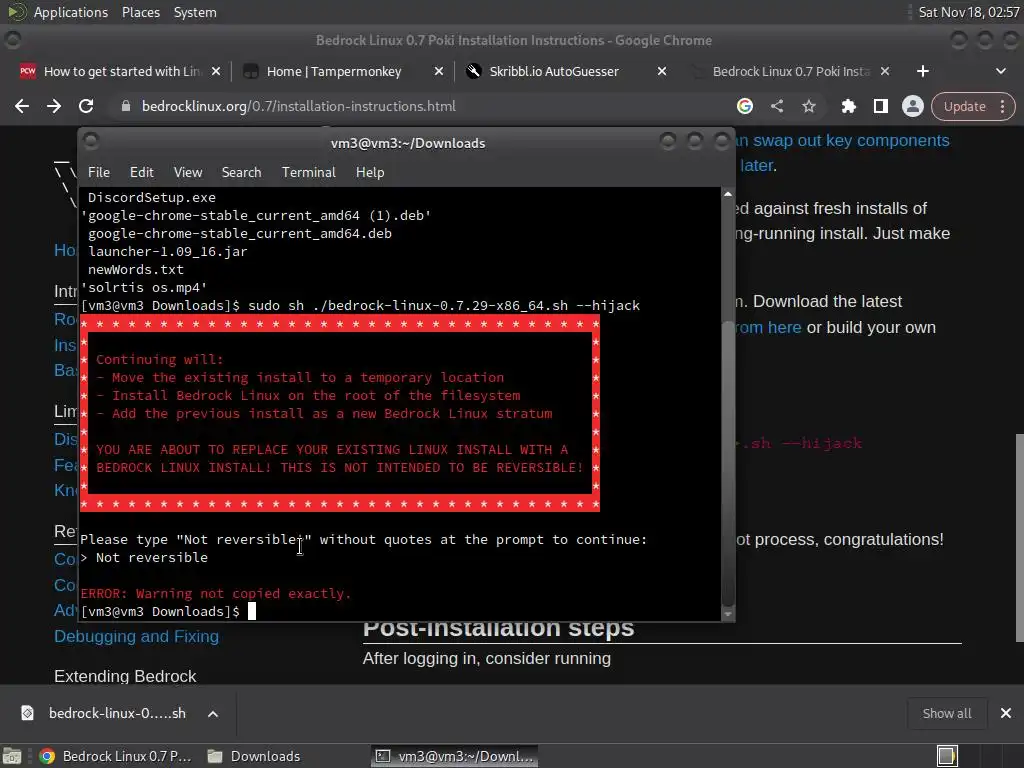Close the Skribbl.io AutoGuesser tab
The height and width of the screenshot is (768, 1024).
click(x=662, y=71)
